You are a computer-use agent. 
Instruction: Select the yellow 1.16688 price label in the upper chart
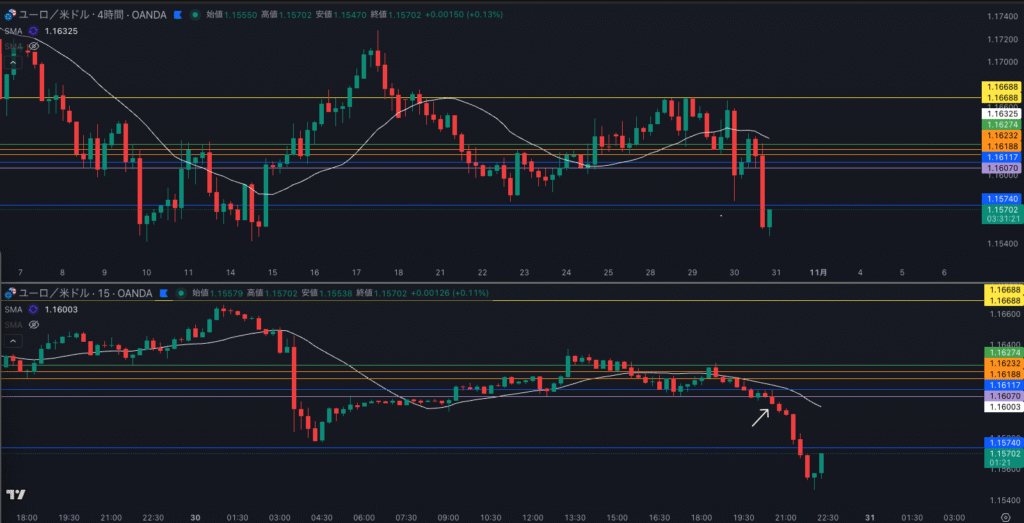coord(1002,87)
